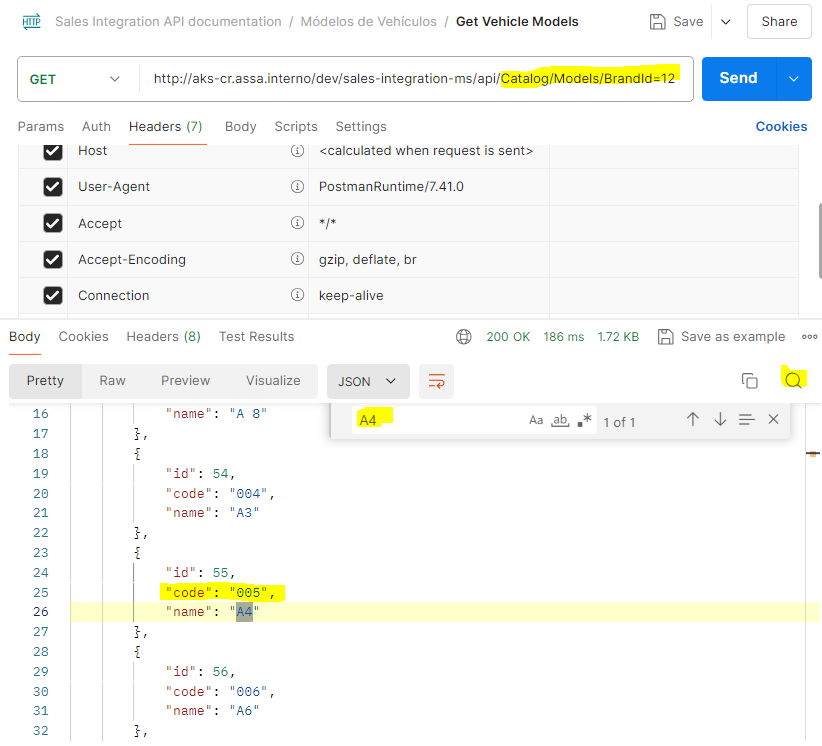Switch to Raw response view
Image resolution: width=822 pixels, height=746 pixels.
coord(113,381)
